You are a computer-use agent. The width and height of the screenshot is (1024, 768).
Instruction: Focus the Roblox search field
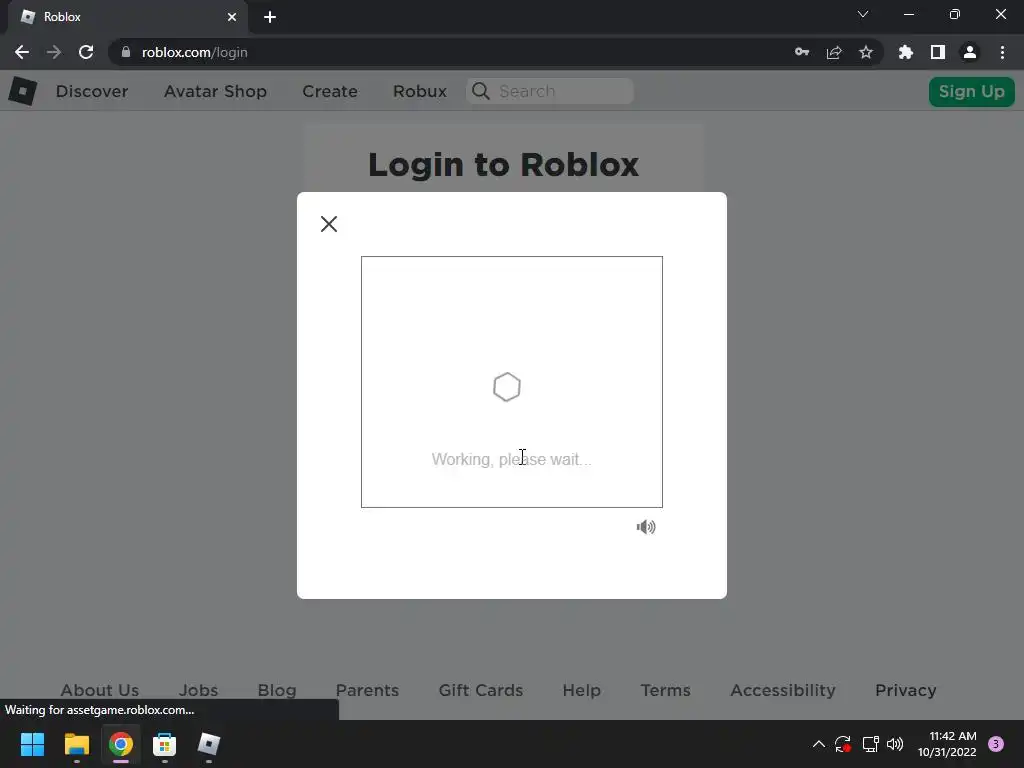[550, 91]
